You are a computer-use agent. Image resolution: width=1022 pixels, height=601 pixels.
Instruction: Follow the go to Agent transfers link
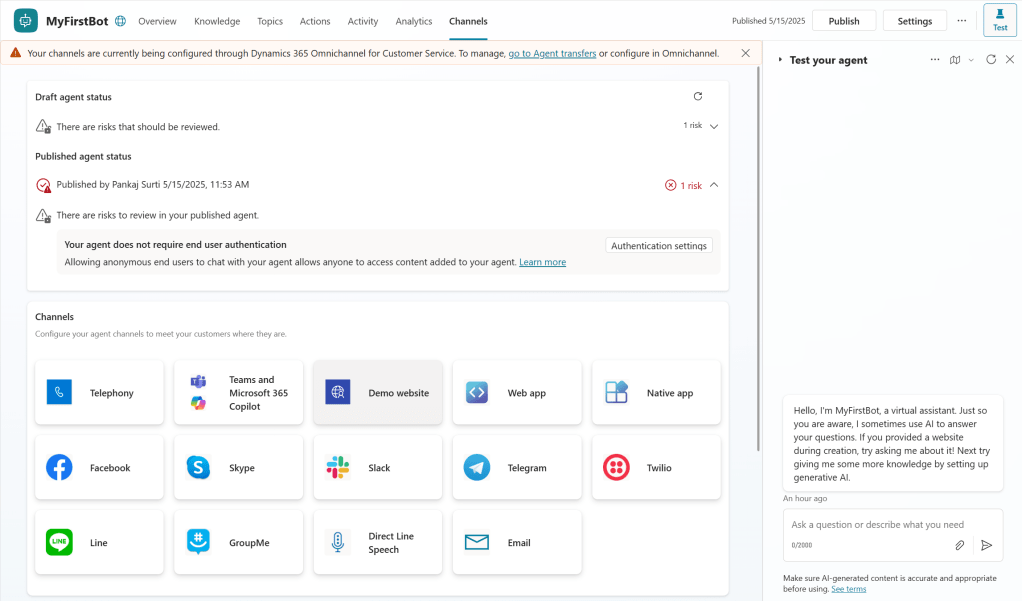click(x=552, y=53)
